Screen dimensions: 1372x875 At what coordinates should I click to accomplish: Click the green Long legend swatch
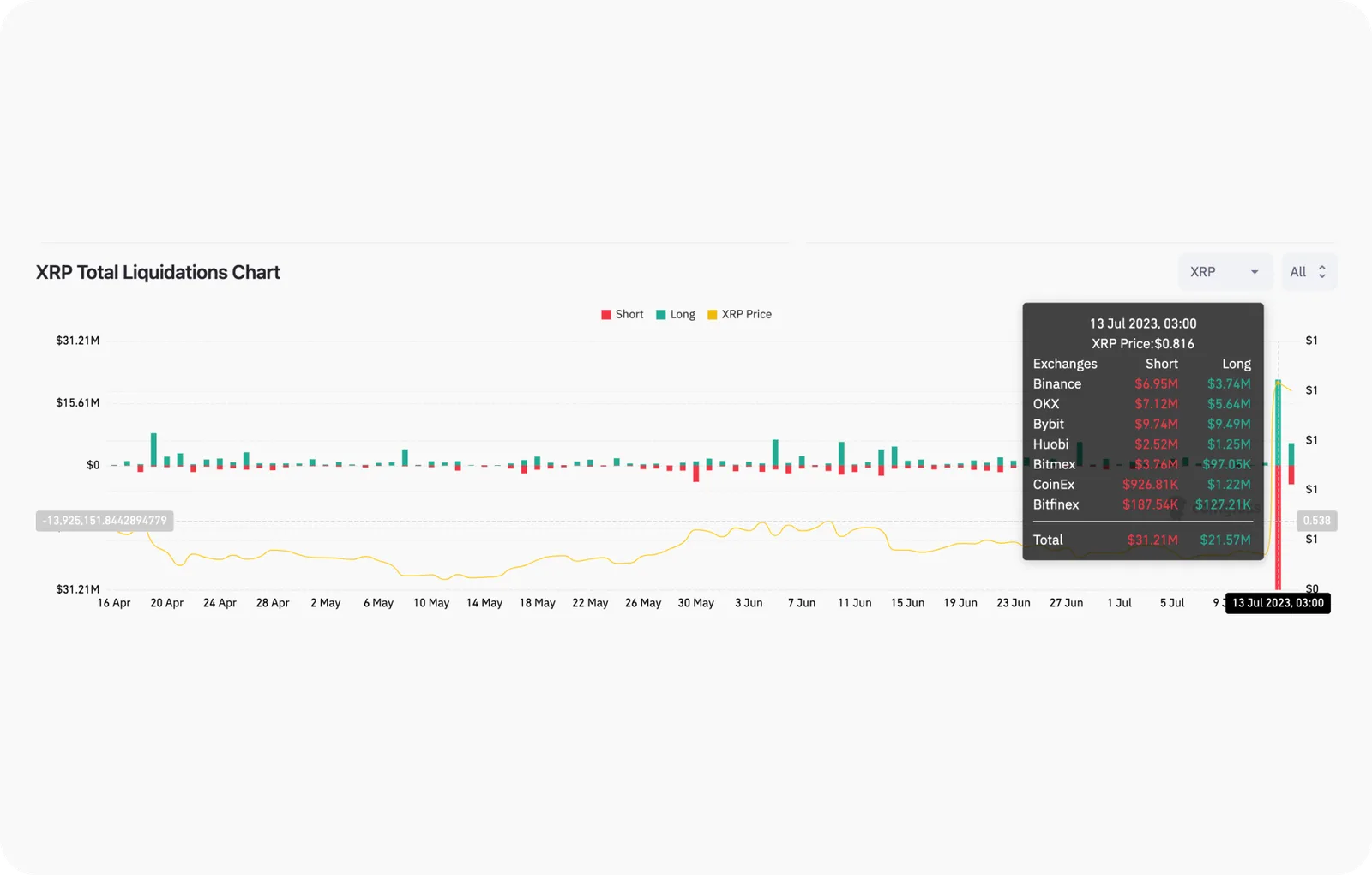point(661,315)
